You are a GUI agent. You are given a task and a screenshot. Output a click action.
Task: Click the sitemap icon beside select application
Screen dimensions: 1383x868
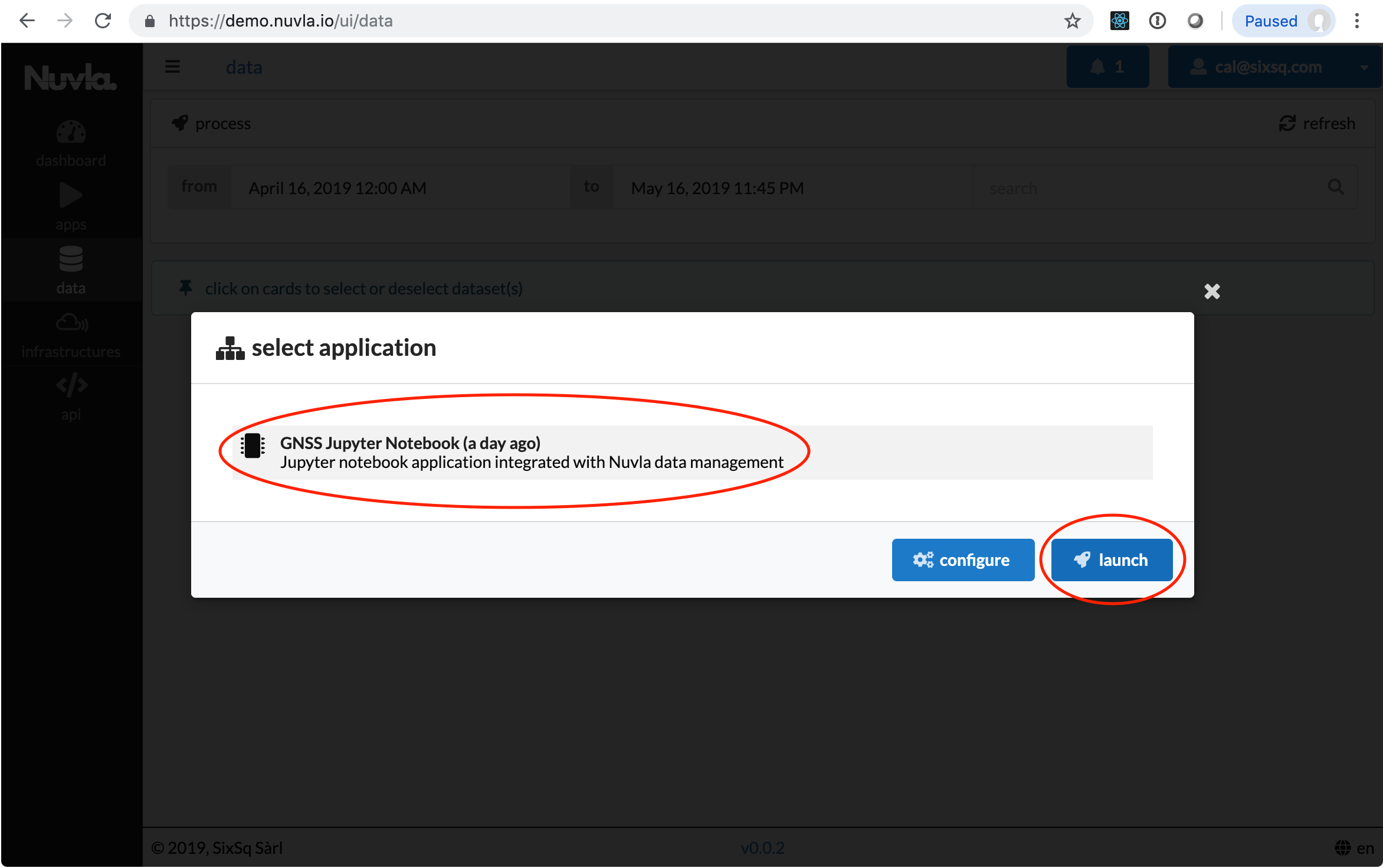pyautogui.click(x=230, y=348)
